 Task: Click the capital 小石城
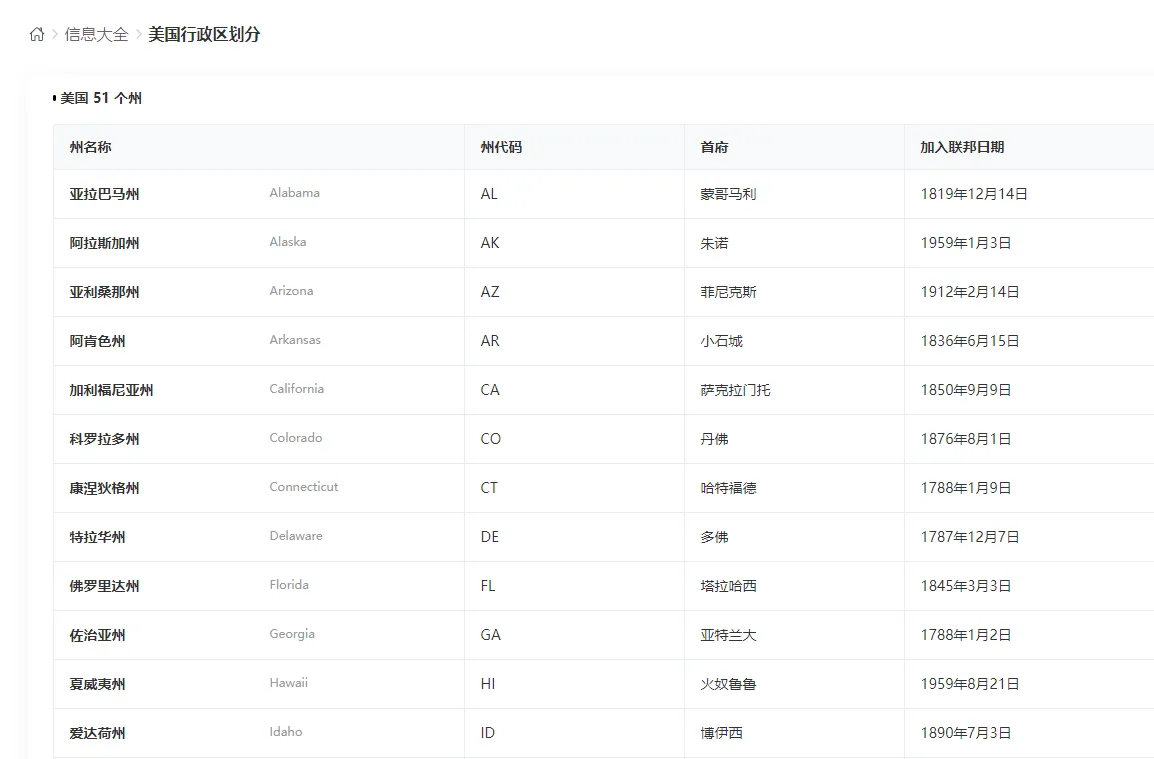(721, 342)
